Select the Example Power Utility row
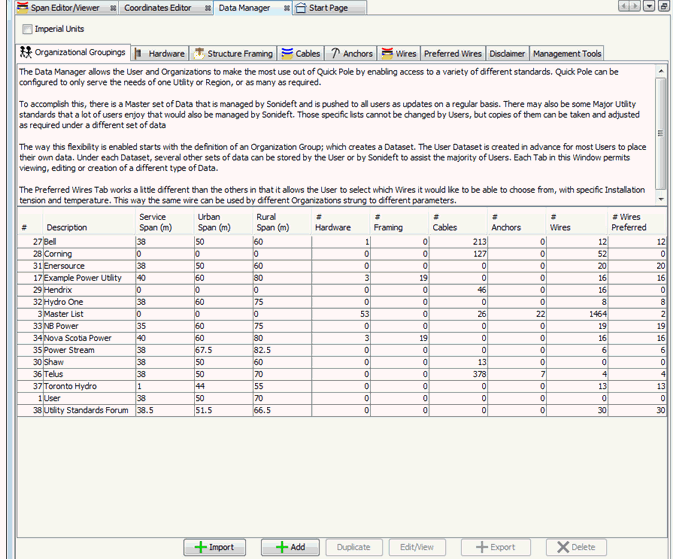Viewport: 673px width, 559px height. pos(342,278)
